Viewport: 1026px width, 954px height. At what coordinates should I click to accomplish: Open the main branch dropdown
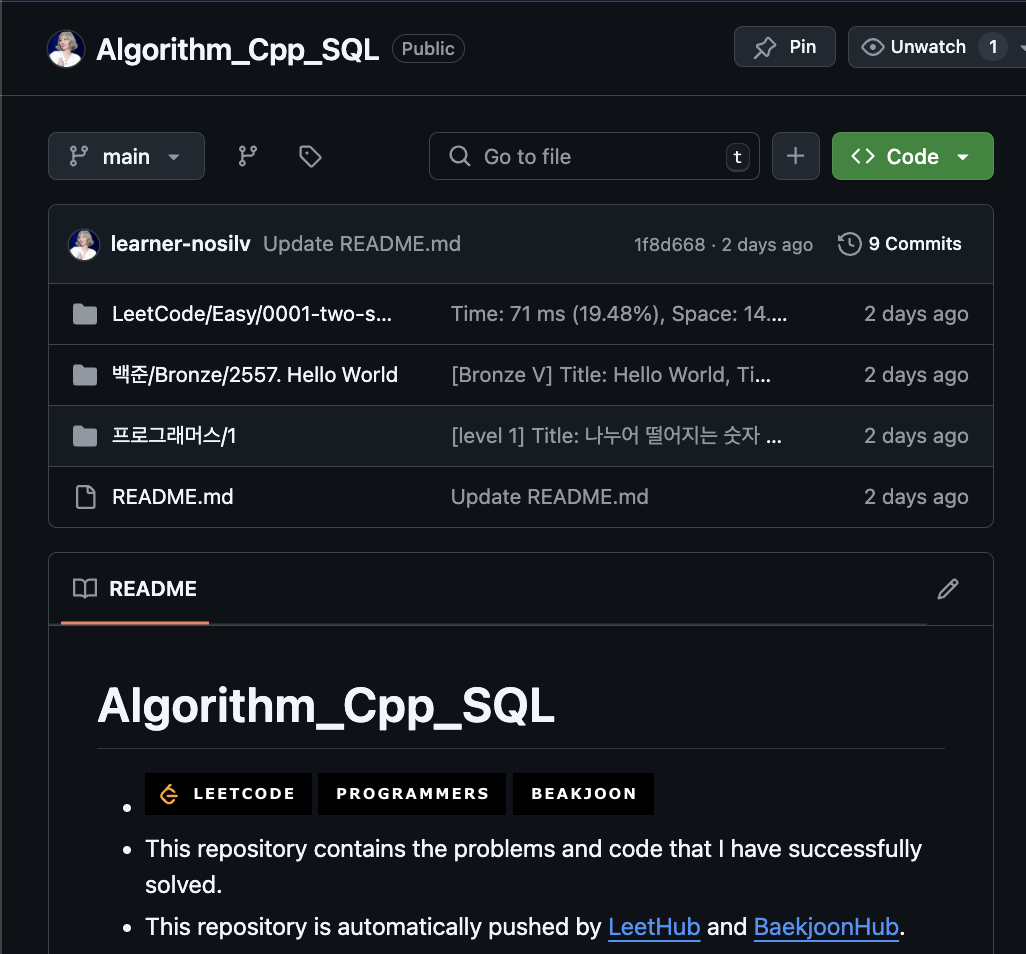(x=126, y=156)
